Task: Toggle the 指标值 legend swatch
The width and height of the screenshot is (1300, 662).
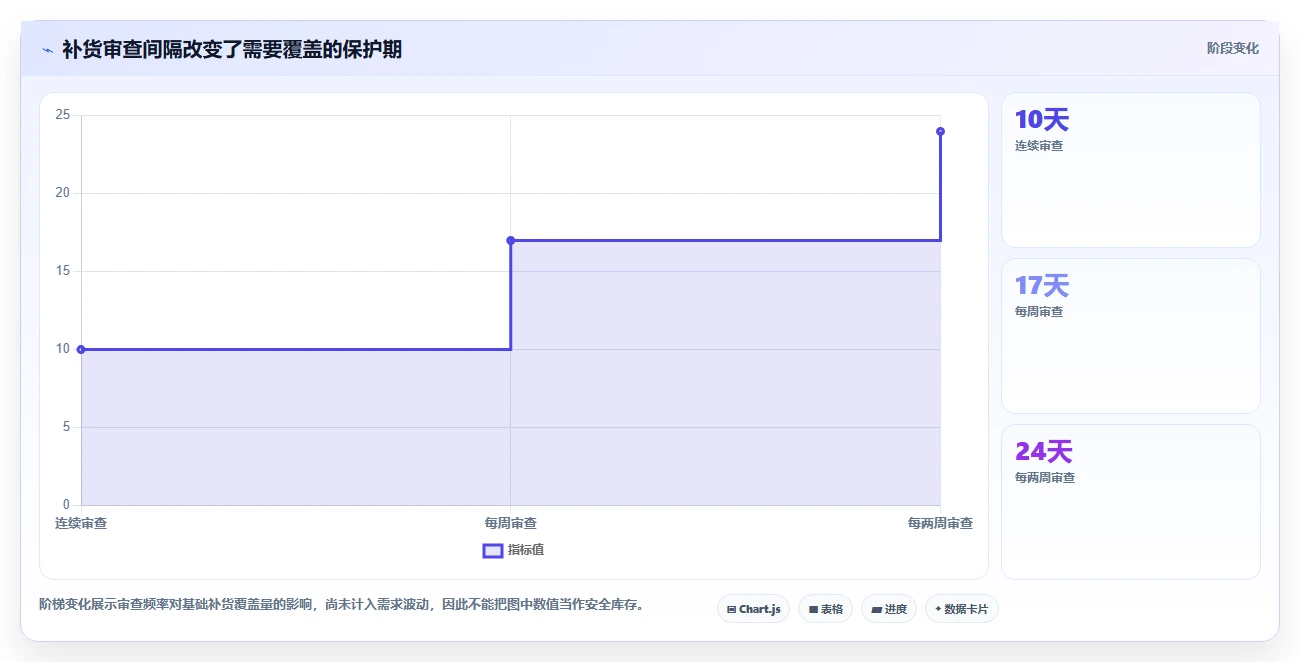Action: 493,550
